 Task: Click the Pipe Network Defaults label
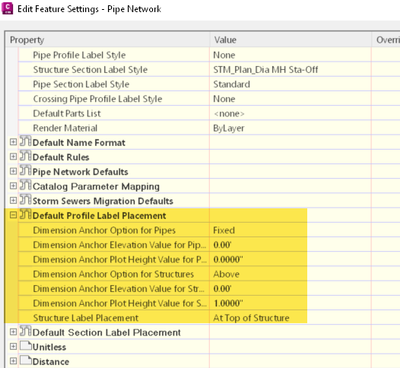point(80,172)
